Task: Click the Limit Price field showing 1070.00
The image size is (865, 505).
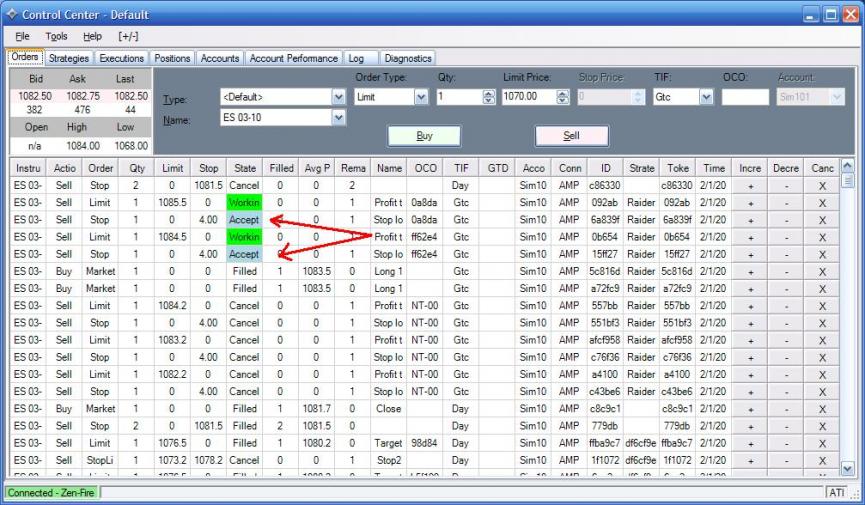Action: [x=528, y=97]
